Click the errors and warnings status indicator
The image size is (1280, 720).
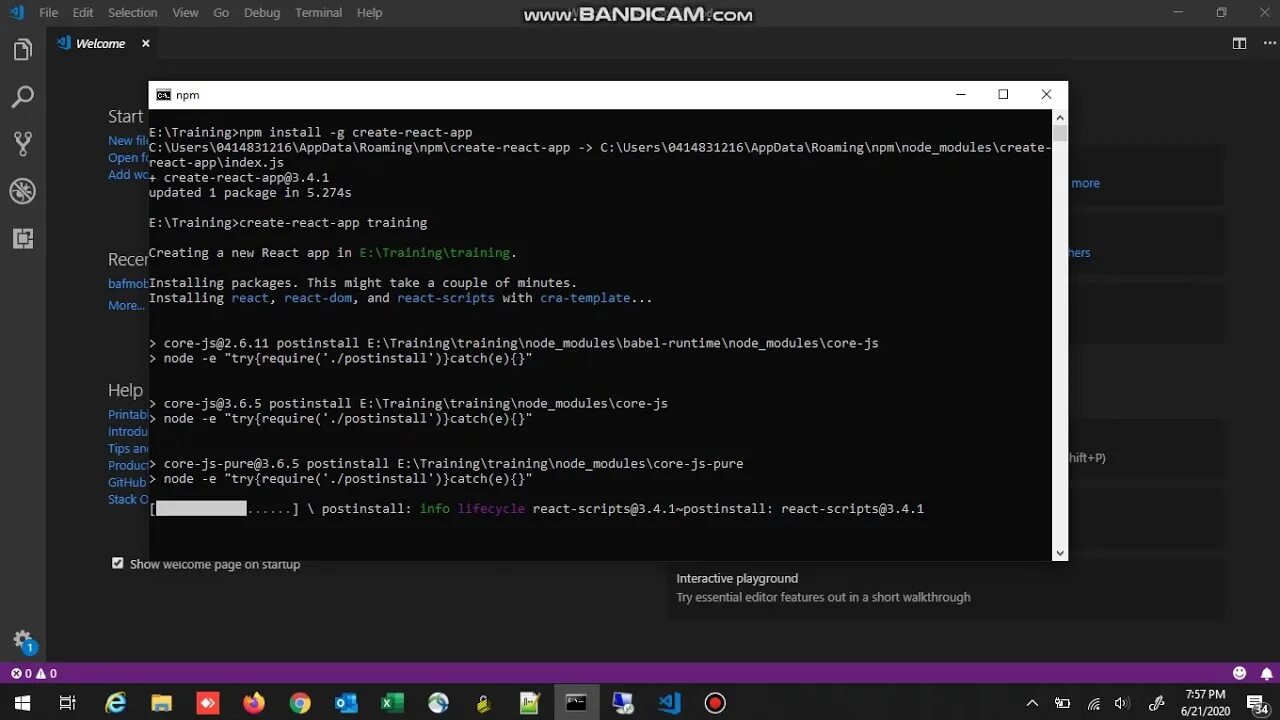[33, 673]
